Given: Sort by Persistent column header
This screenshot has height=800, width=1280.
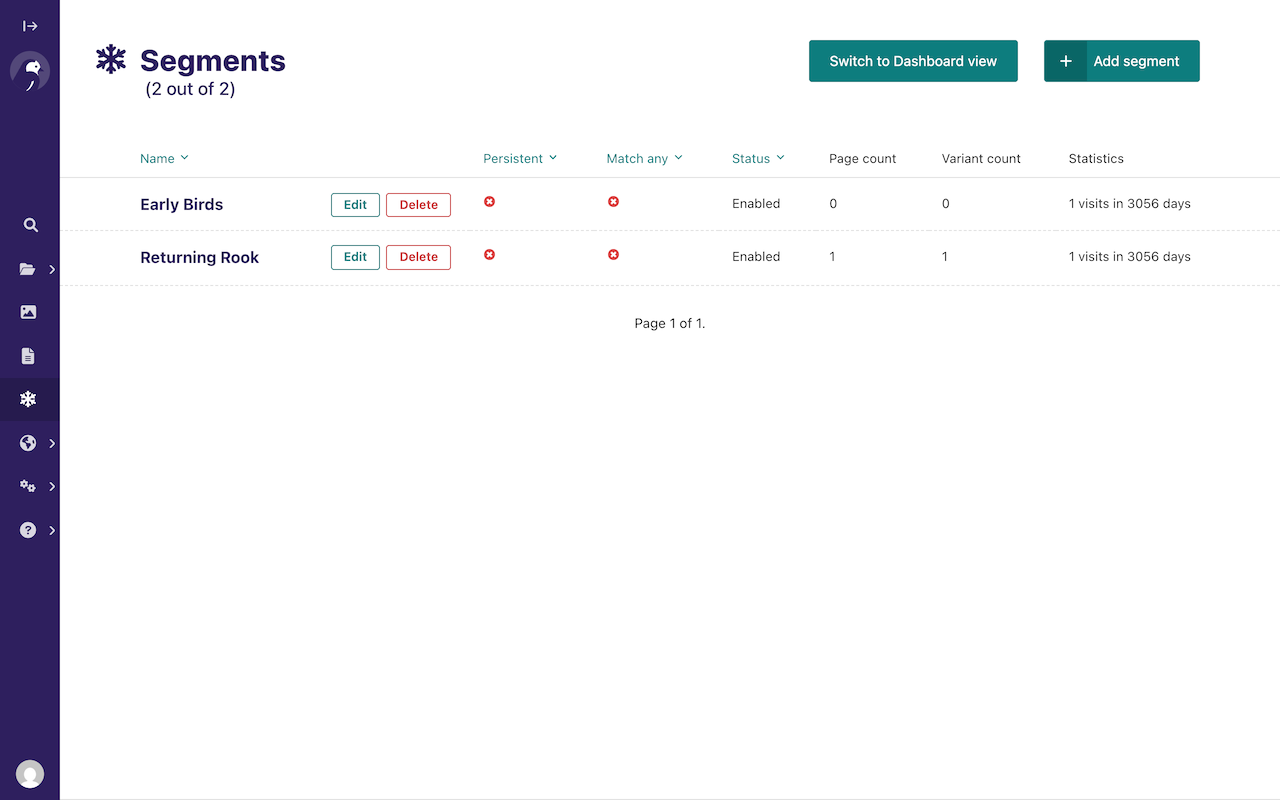Looking at the screenshot, I should (520, 158).
